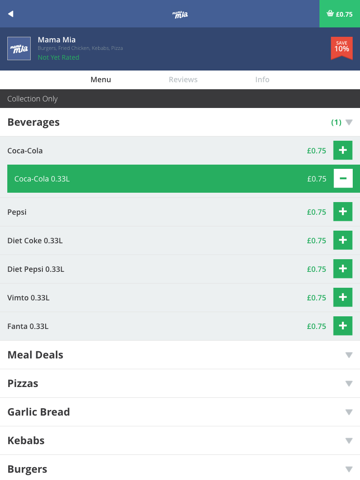This screenshot has width=360, height=480.
Task: Expand the Burgers section
Action: 180,469
